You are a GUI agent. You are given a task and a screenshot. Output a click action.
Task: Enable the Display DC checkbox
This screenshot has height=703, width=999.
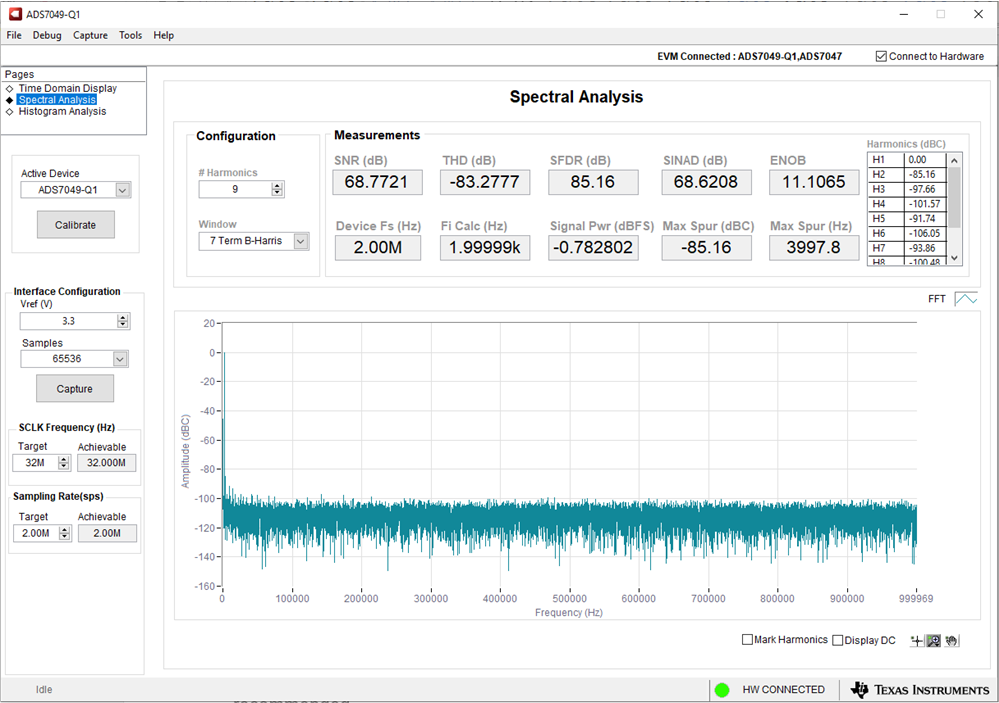838,640
